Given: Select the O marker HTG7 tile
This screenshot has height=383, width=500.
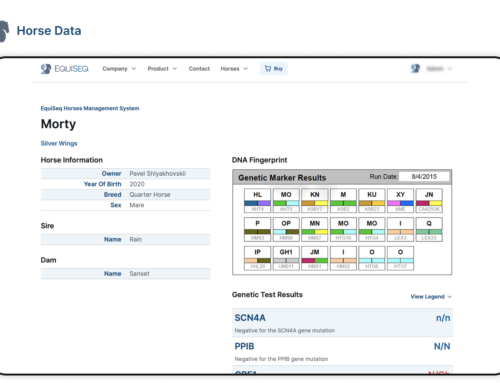Looking at the screenshot, I should tap(400, 258).
